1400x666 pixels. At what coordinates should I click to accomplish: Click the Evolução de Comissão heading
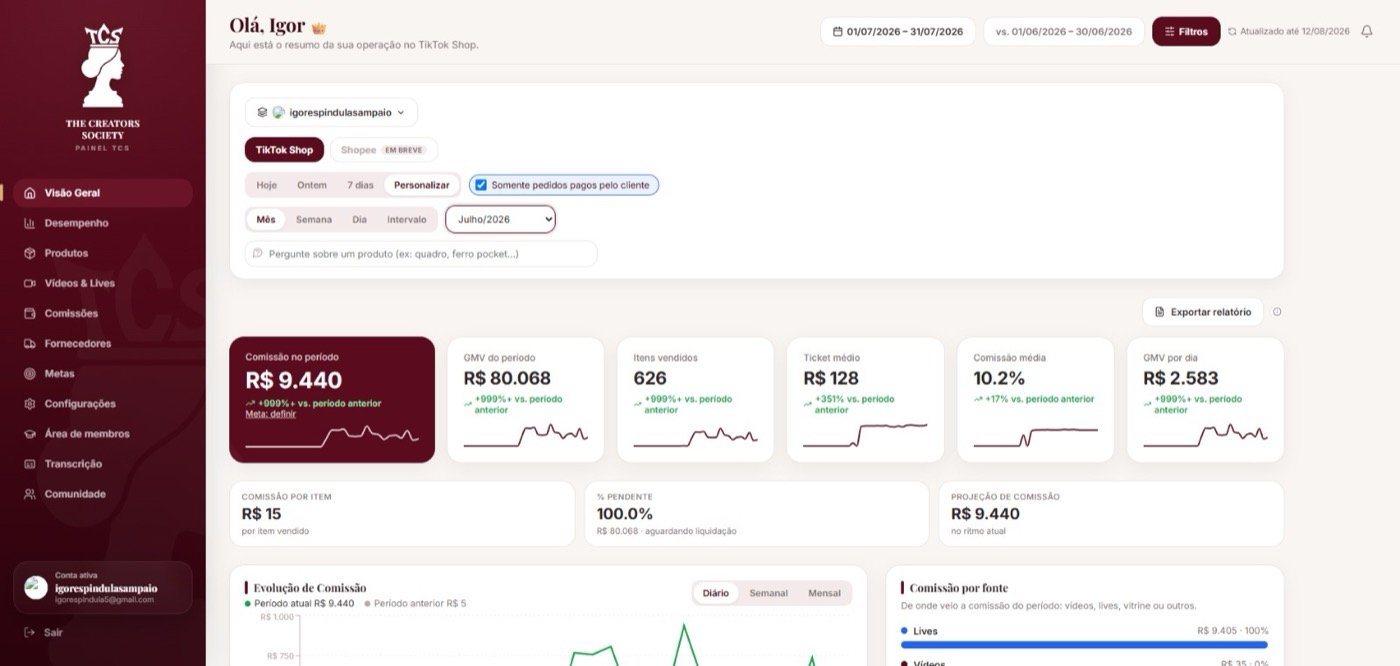[x=310, y=588]
